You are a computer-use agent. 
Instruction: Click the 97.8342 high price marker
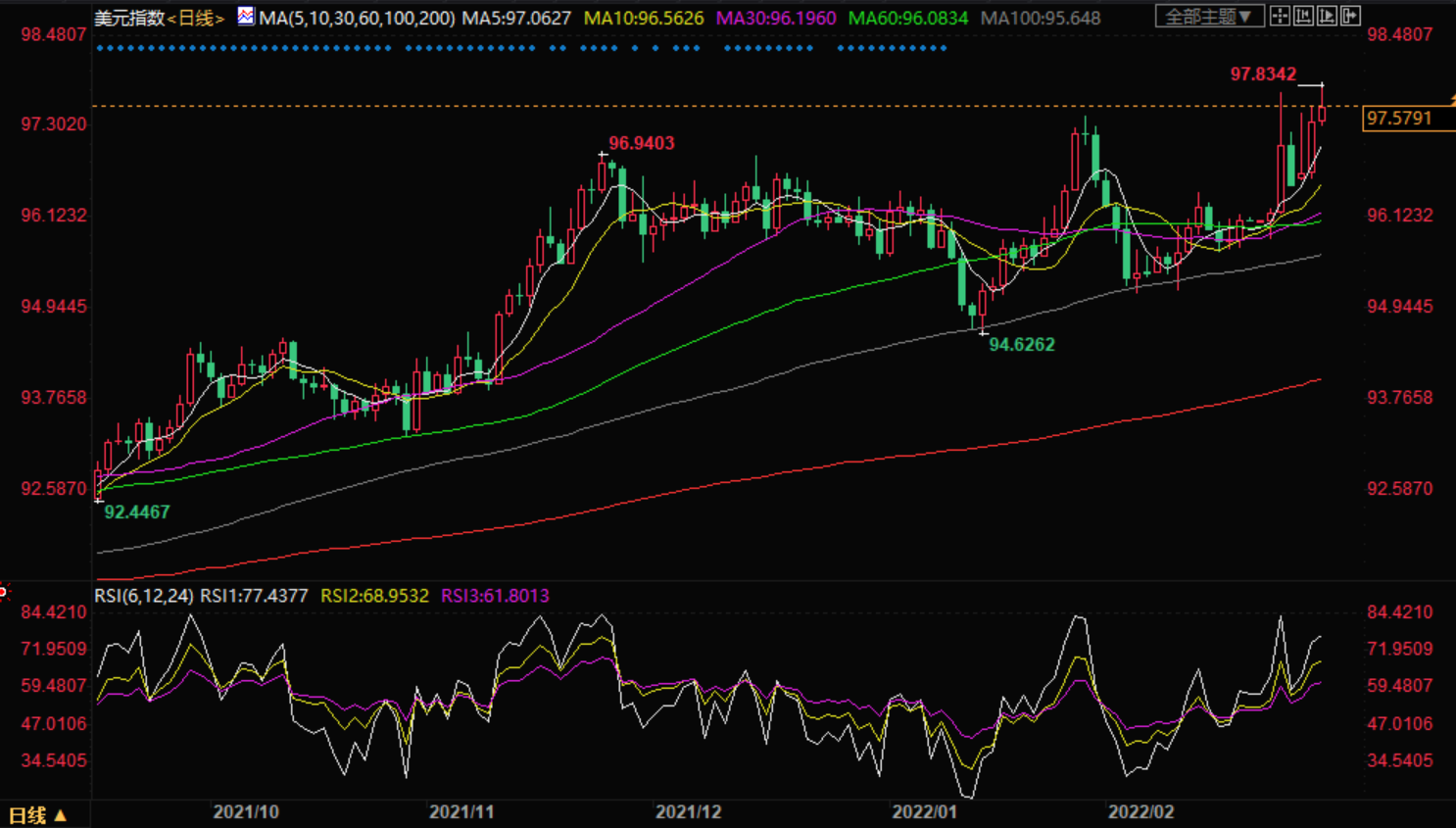(x=1263, y=74)
